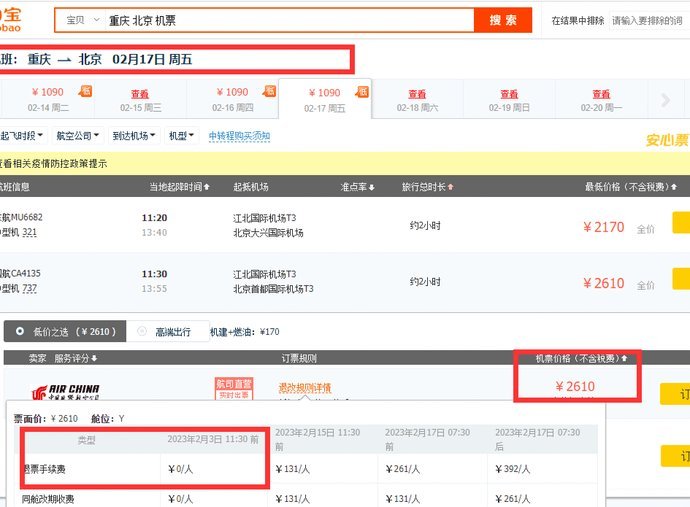Click the yellow button in the MU6682 row
The width and height of the screenshot is (690, 507).
tap(681, 223)
